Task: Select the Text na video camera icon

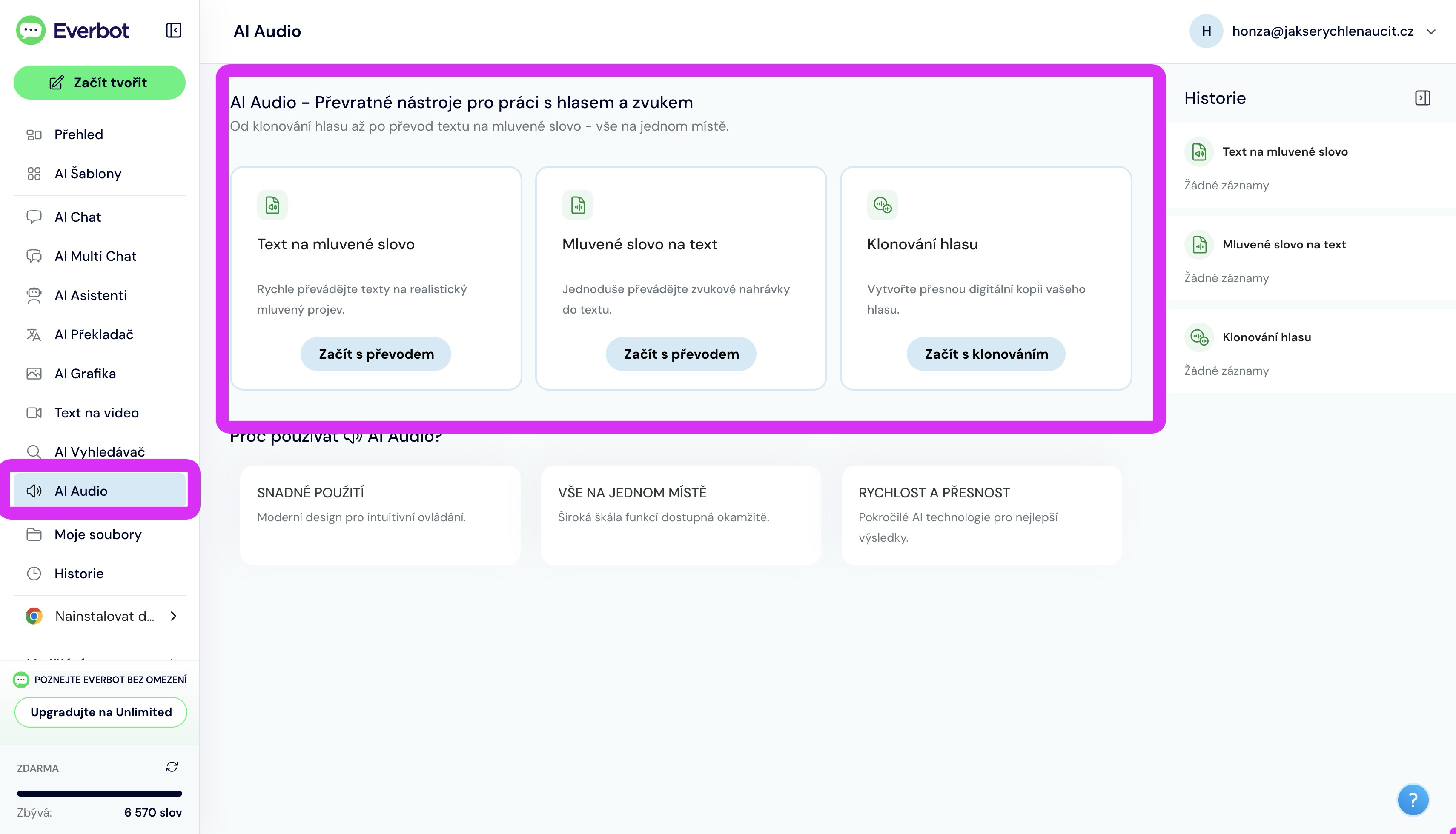Action: (34, 413)
